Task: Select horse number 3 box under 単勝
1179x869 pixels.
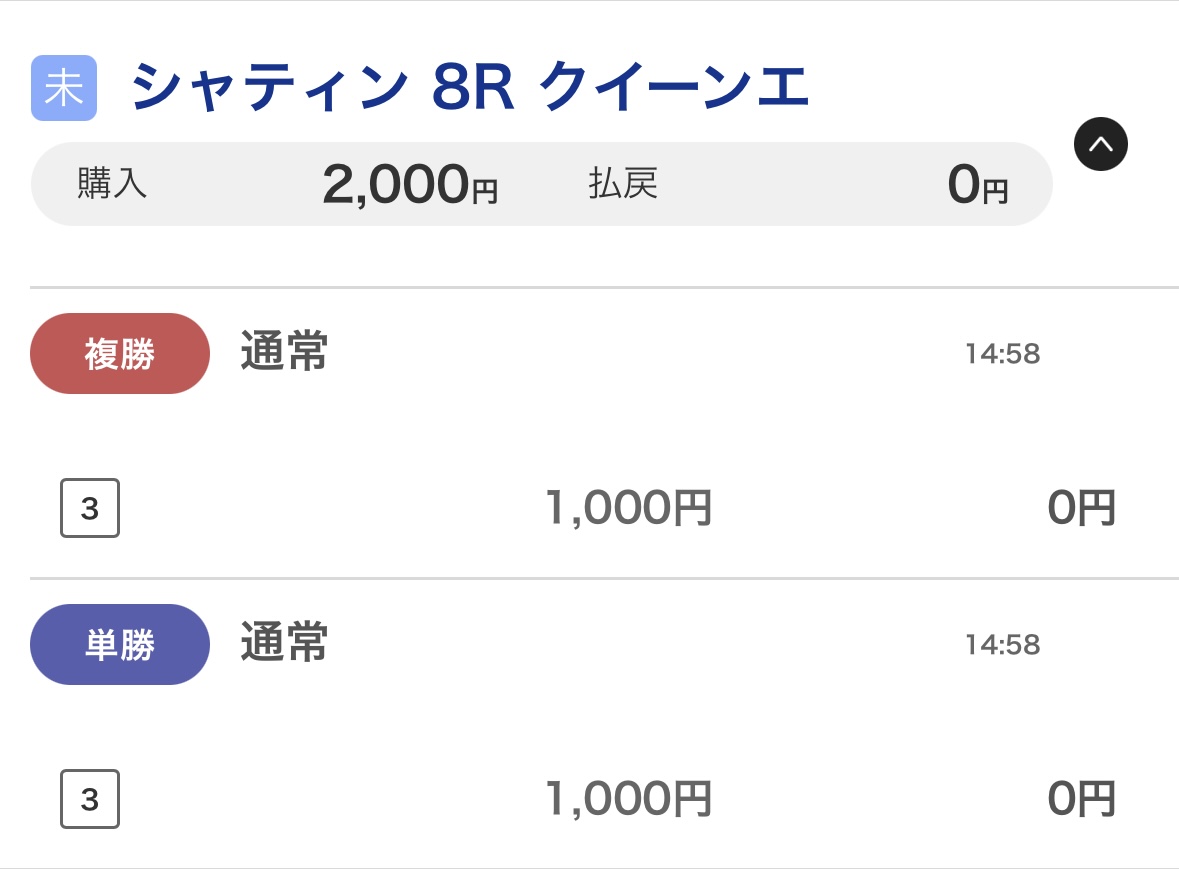Action: click(90, 799)
